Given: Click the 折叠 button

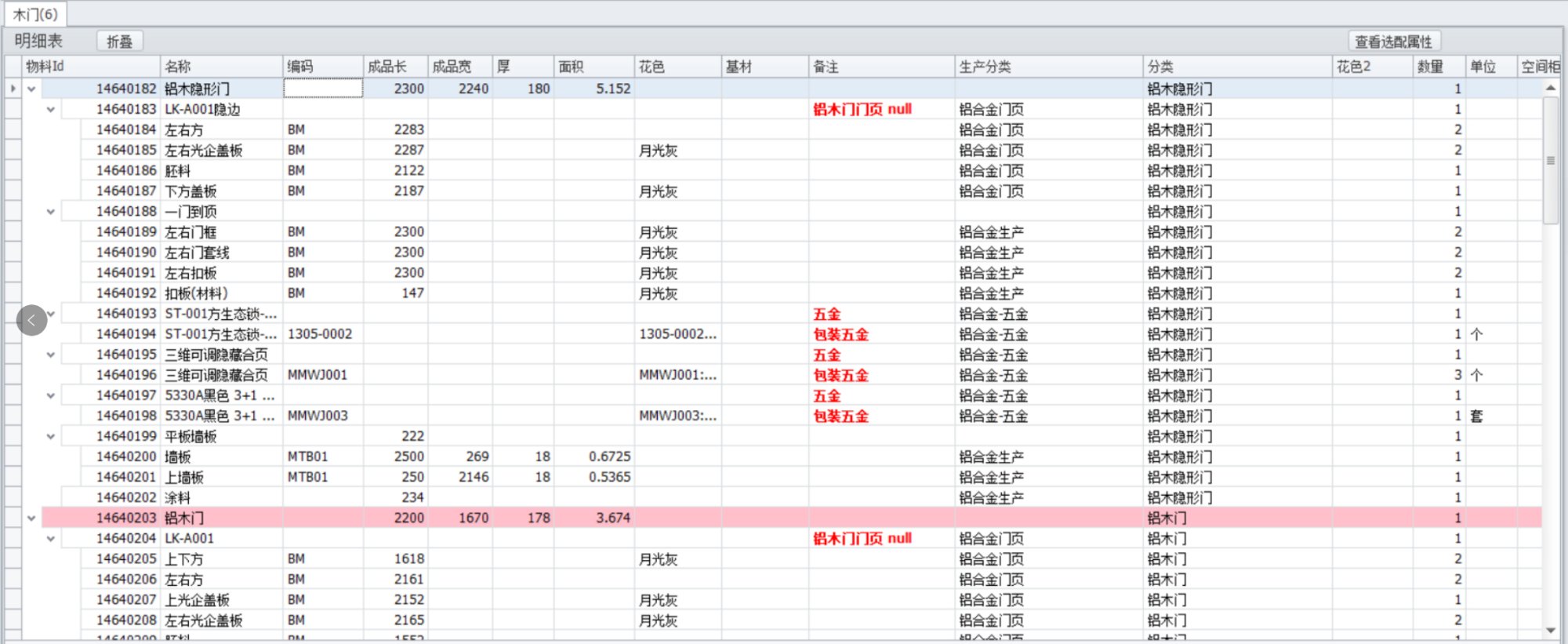Looking at the screenshot, I should 119,42.
